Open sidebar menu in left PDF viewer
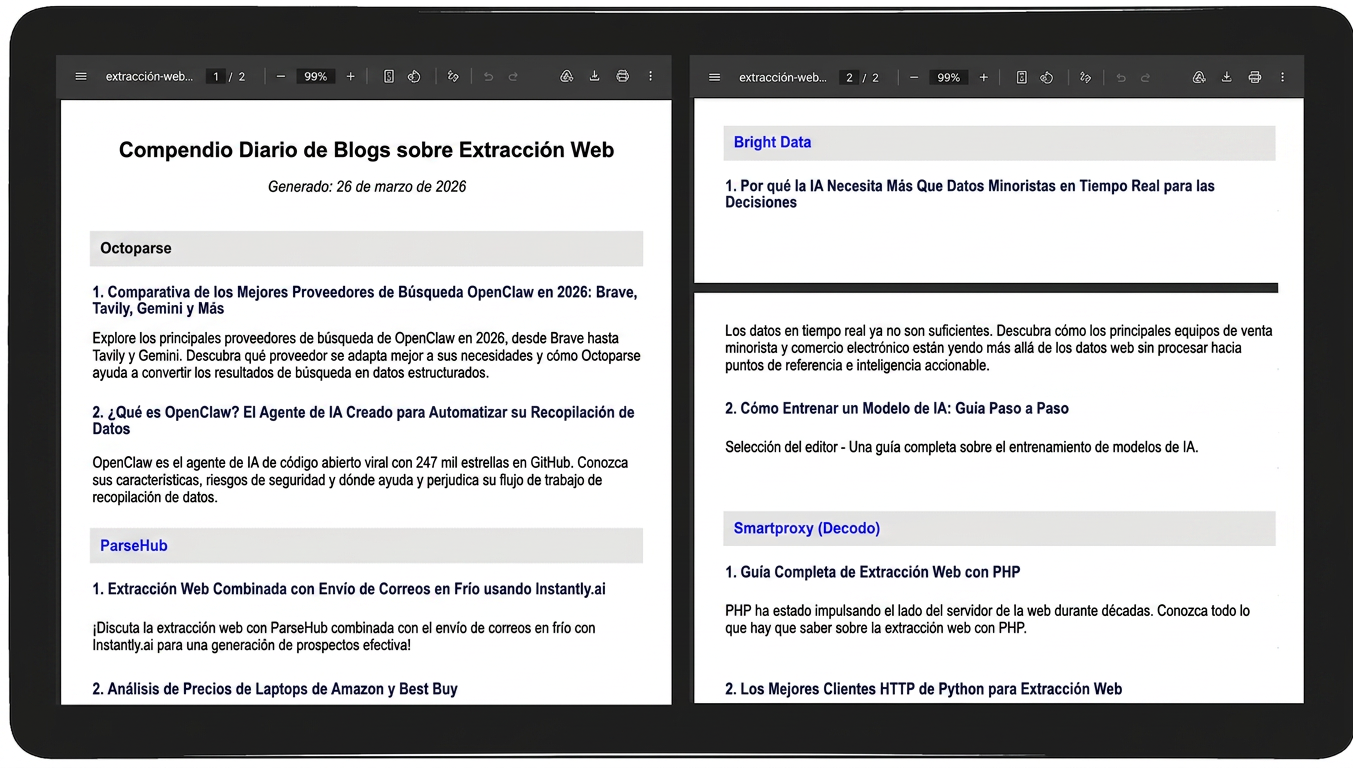This screenshot has width=1353, height=768. pos(81,77)
